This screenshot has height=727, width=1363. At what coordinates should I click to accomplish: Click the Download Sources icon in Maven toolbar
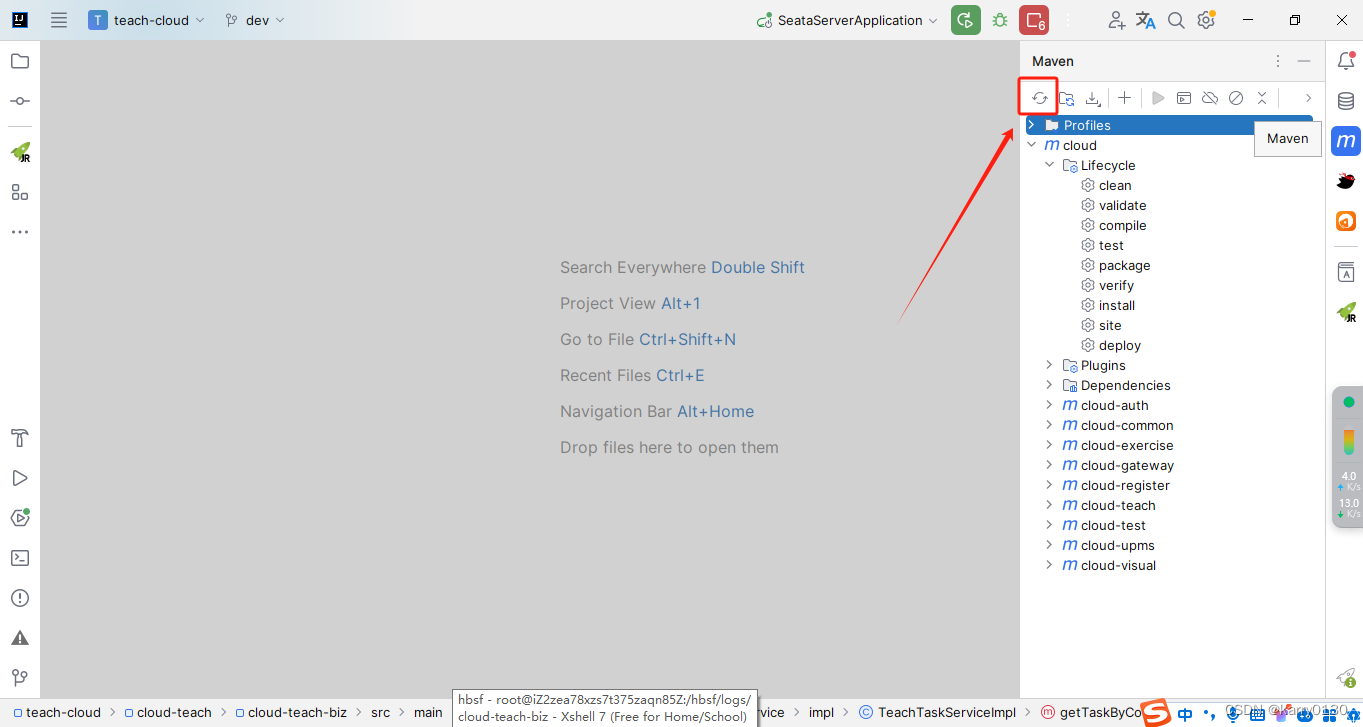pyautogui.click(x=1093, y=97)
